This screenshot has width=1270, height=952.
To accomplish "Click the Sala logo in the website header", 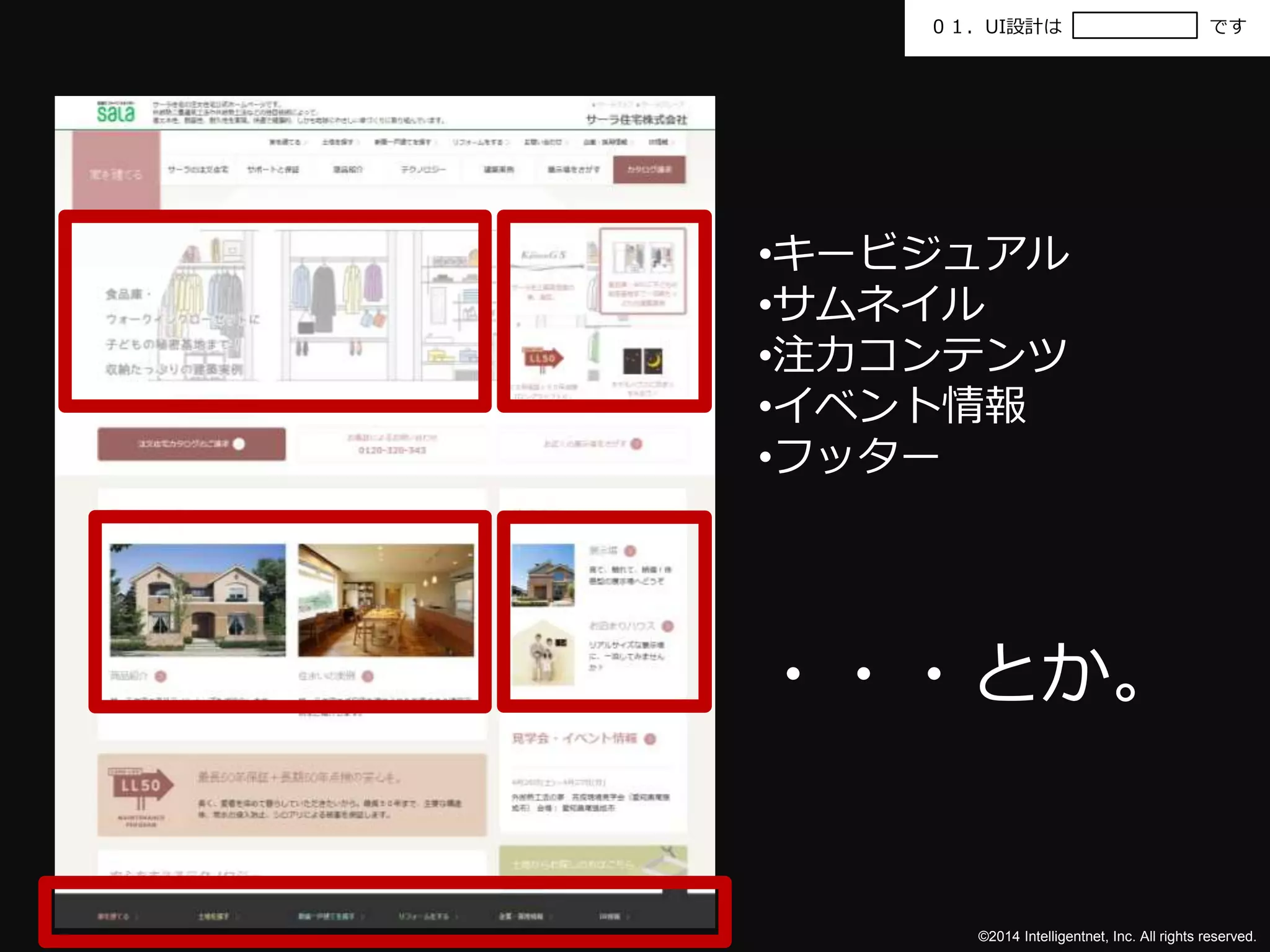I will 115,112.
